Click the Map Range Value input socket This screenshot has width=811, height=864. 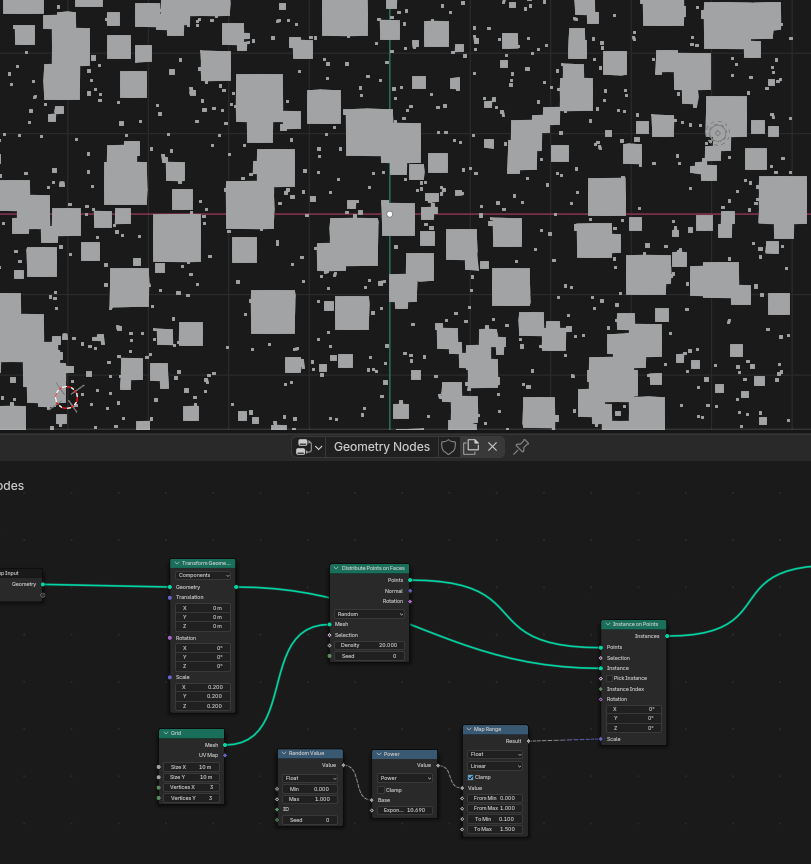point(462,788)
